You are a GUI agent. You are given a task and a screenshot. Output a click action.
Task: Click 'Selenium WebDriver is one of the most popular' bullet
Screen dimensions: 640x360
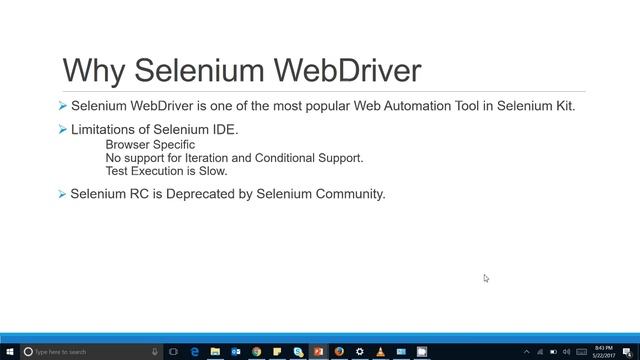323,106
